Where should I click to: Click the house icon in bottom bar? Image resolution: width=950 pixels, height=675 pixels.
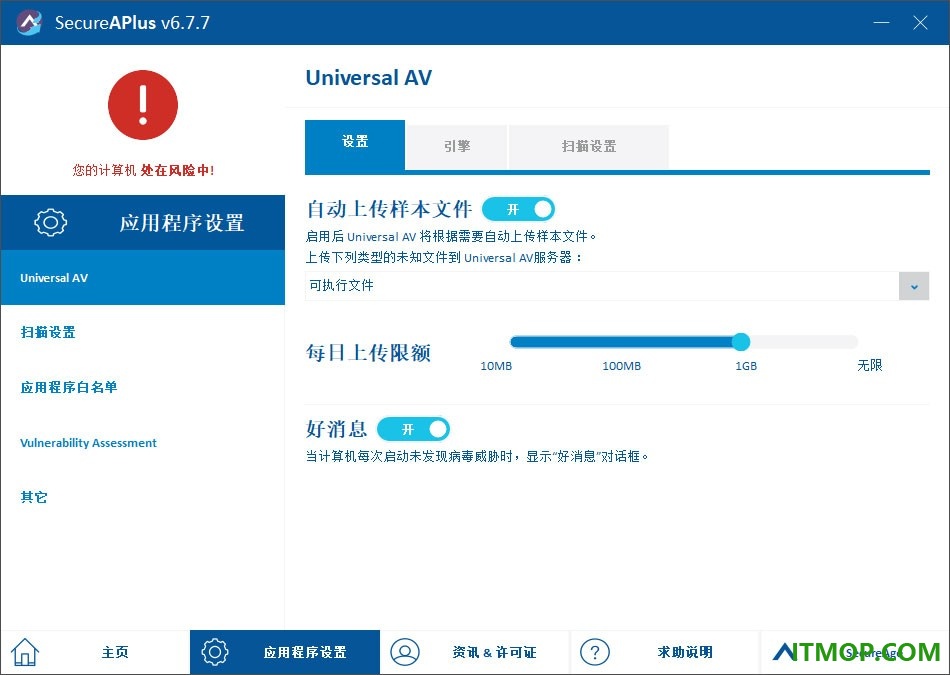pos(25,652)
